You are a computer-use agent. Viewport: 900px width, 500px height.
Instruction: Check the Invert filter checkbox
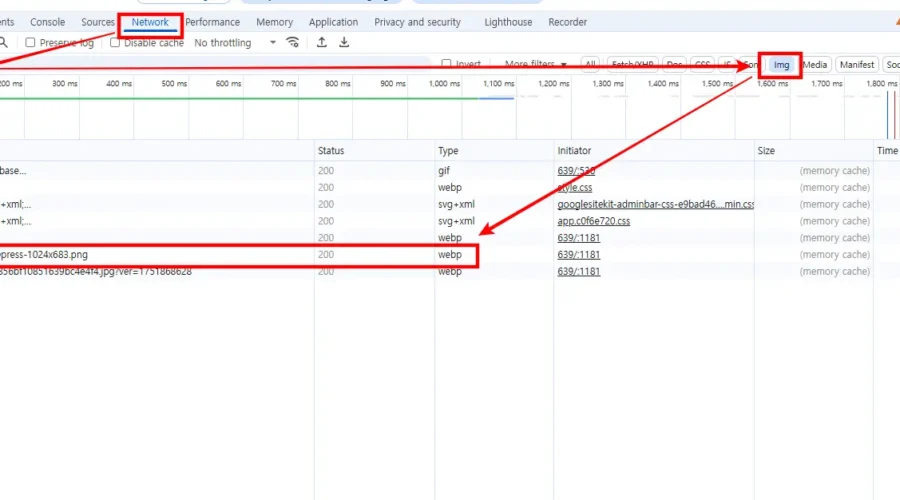446,64
